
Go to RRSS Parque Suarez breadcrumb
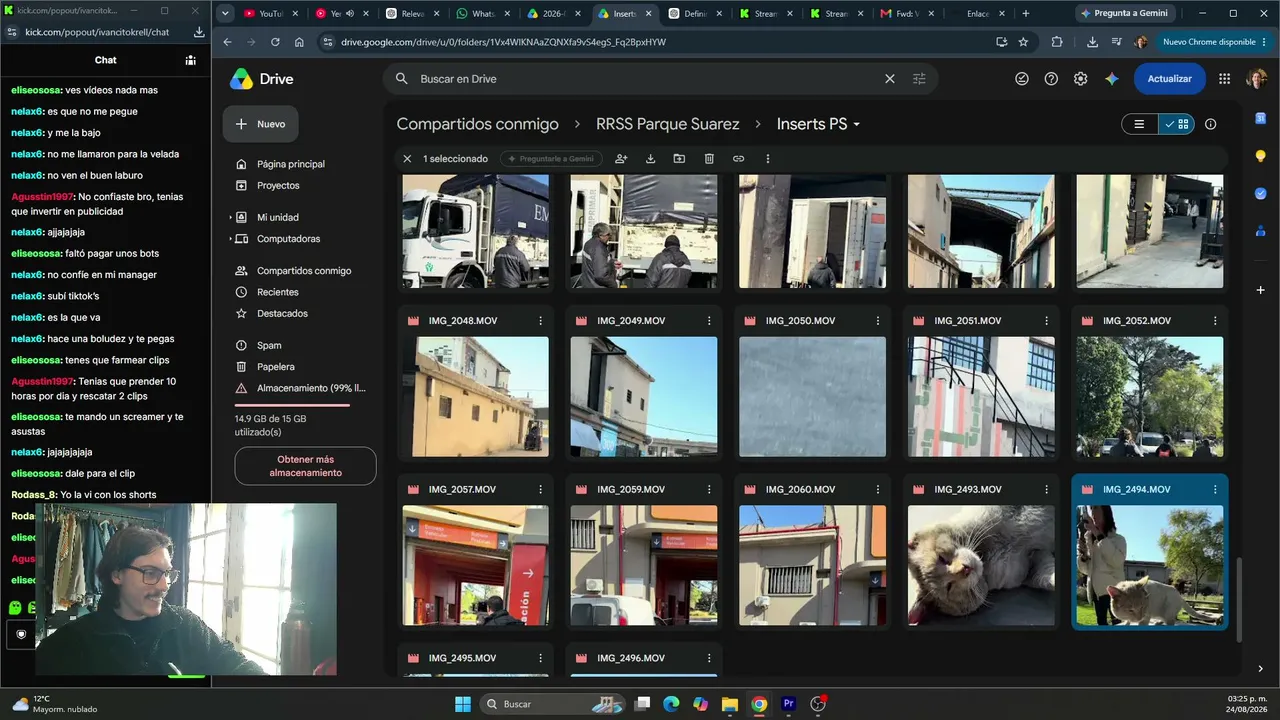point(668,124)
